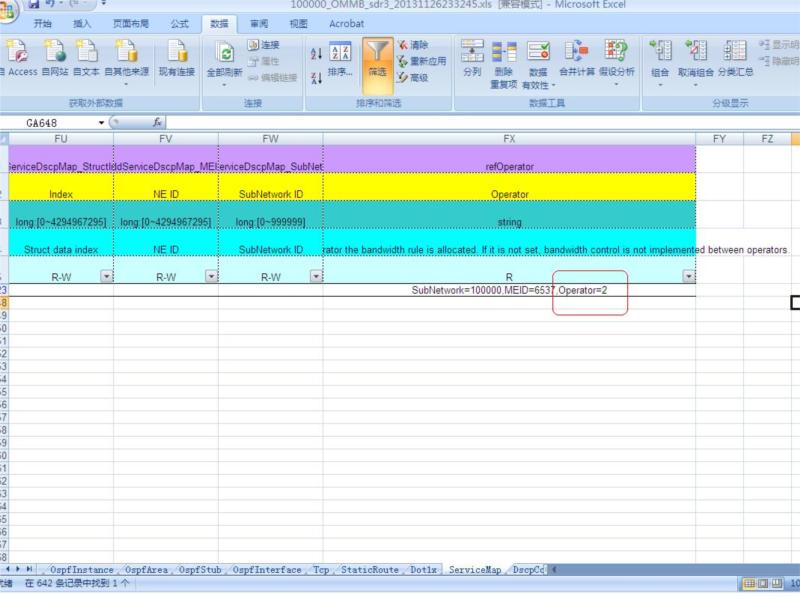The height and width of the screenshot is (600, 800).
Task: Open filter dropdown in column FX
Action: (689, 277)
